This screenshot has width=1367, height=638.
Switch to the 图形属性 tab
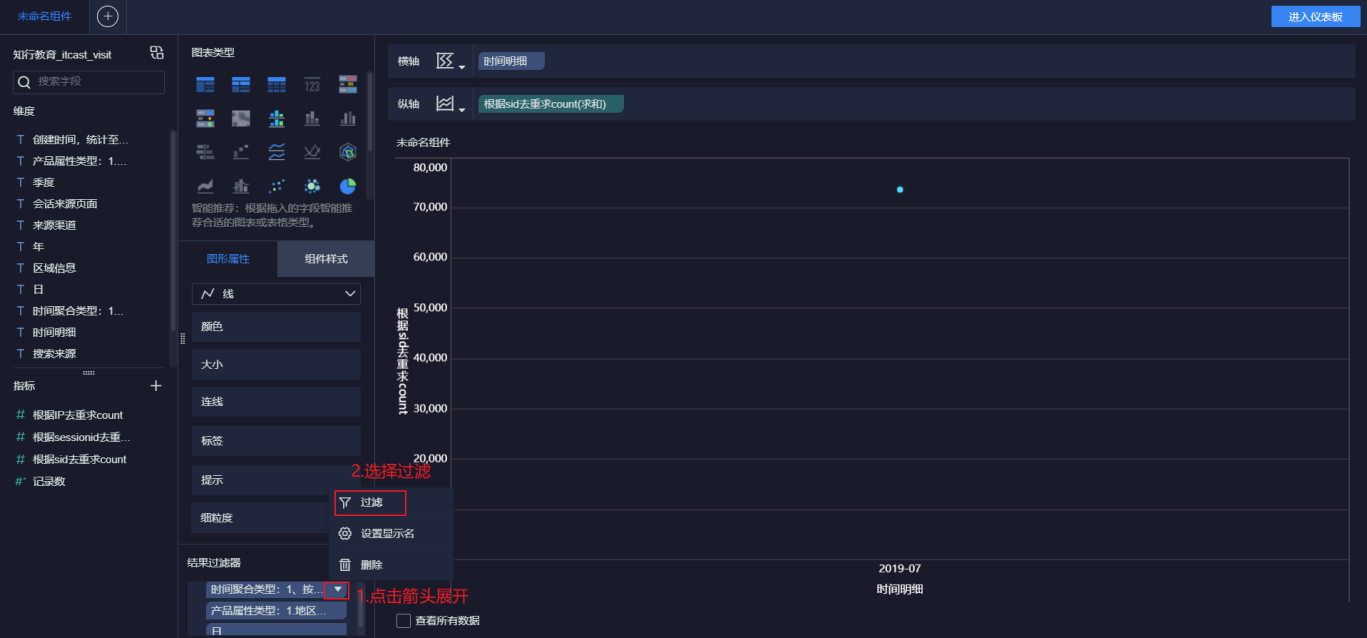pyautogui.click(x=228, y=259)
